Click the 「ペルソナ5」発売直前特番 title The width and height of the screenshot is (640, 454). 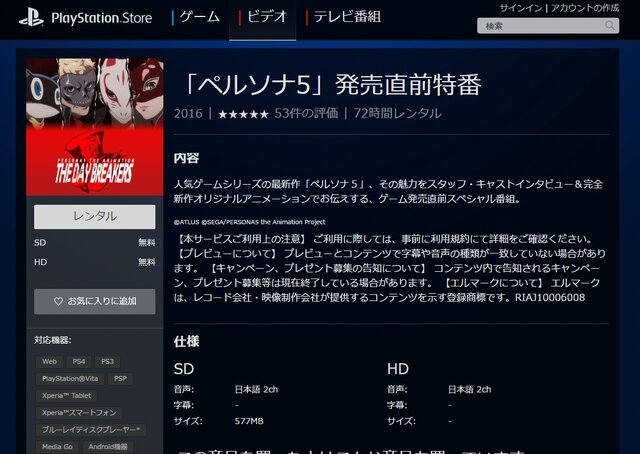331,85
